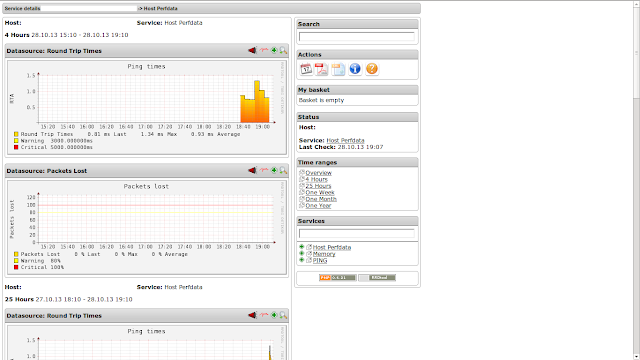Add 4 Hours Round Trip Times graph to basket

[x=274, y=50]
